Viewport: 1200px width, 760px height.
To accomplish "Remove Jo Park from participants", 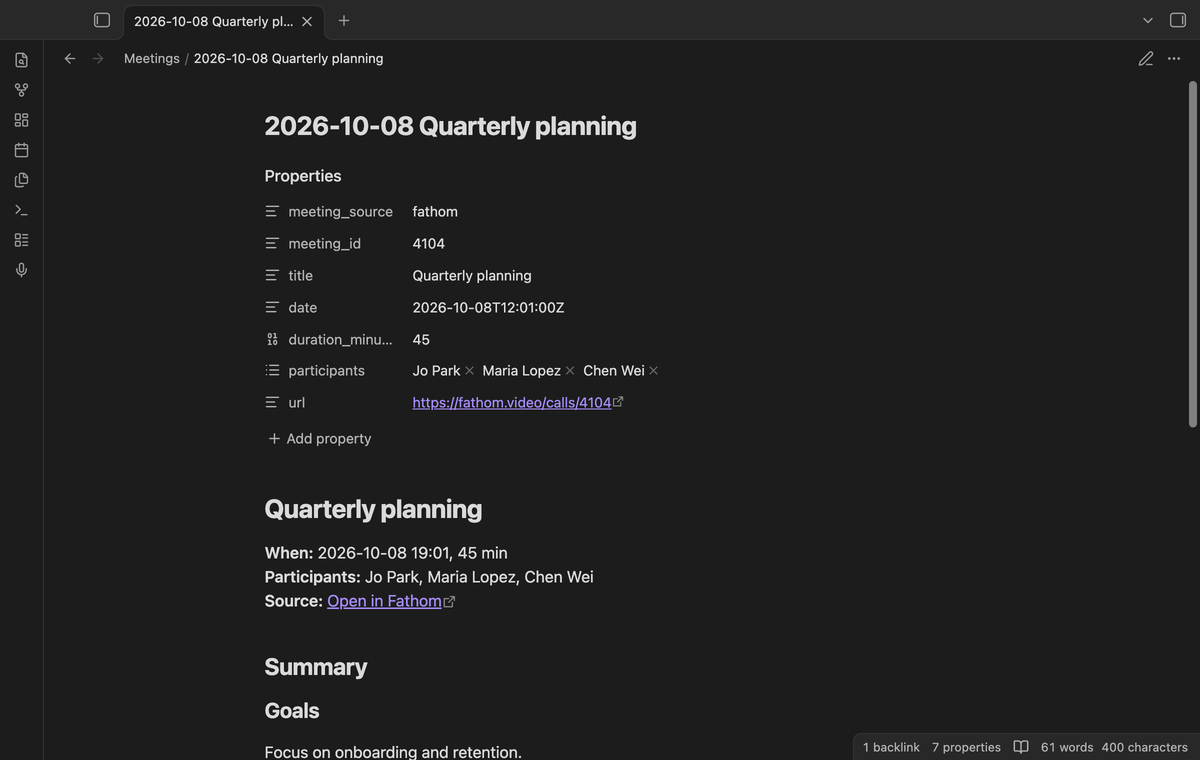I will point(469,371).
